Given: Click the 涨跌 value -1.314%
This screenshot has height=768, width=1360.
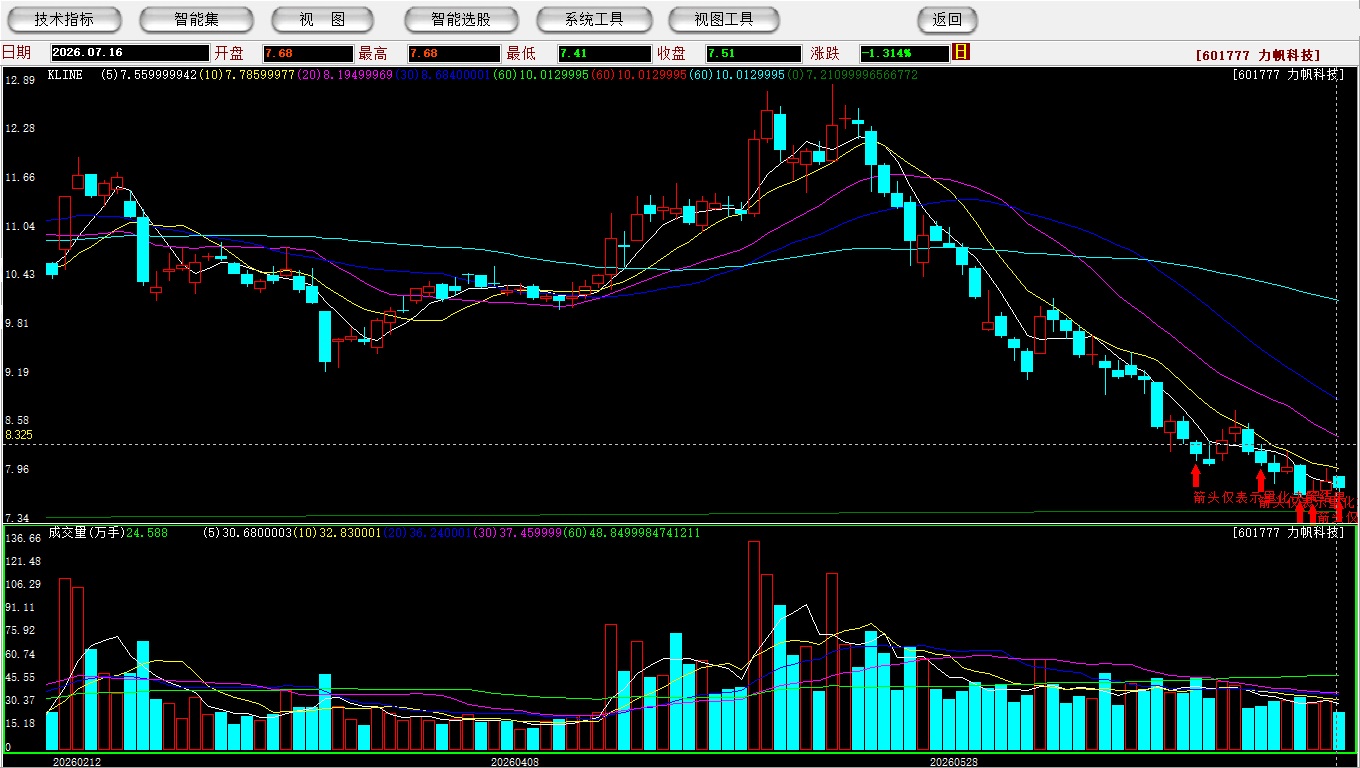Looking at the screenshot, I should [x=903, y=53].
